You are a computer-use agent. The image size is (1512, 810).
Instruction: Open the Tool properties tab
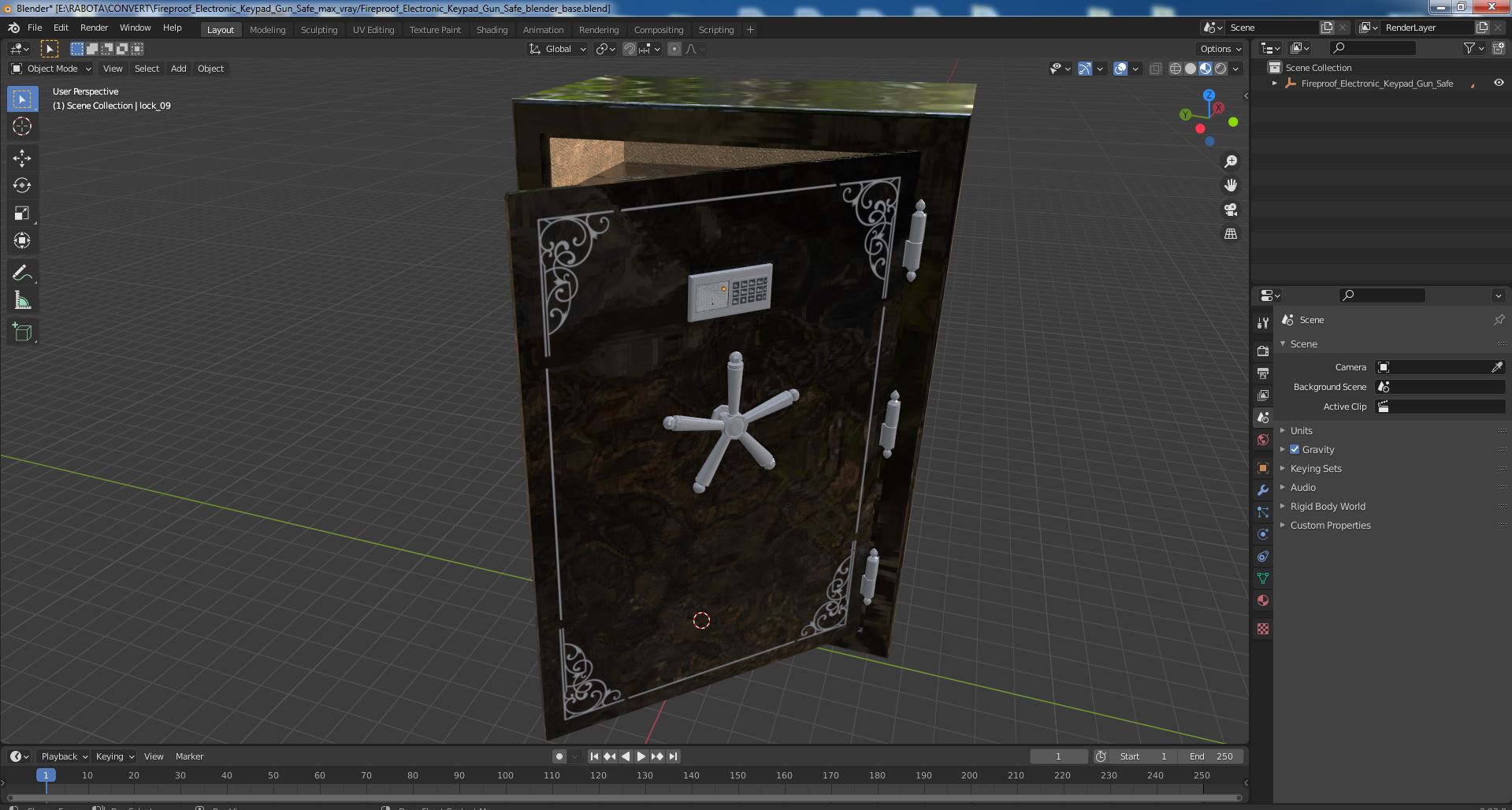1263,323
